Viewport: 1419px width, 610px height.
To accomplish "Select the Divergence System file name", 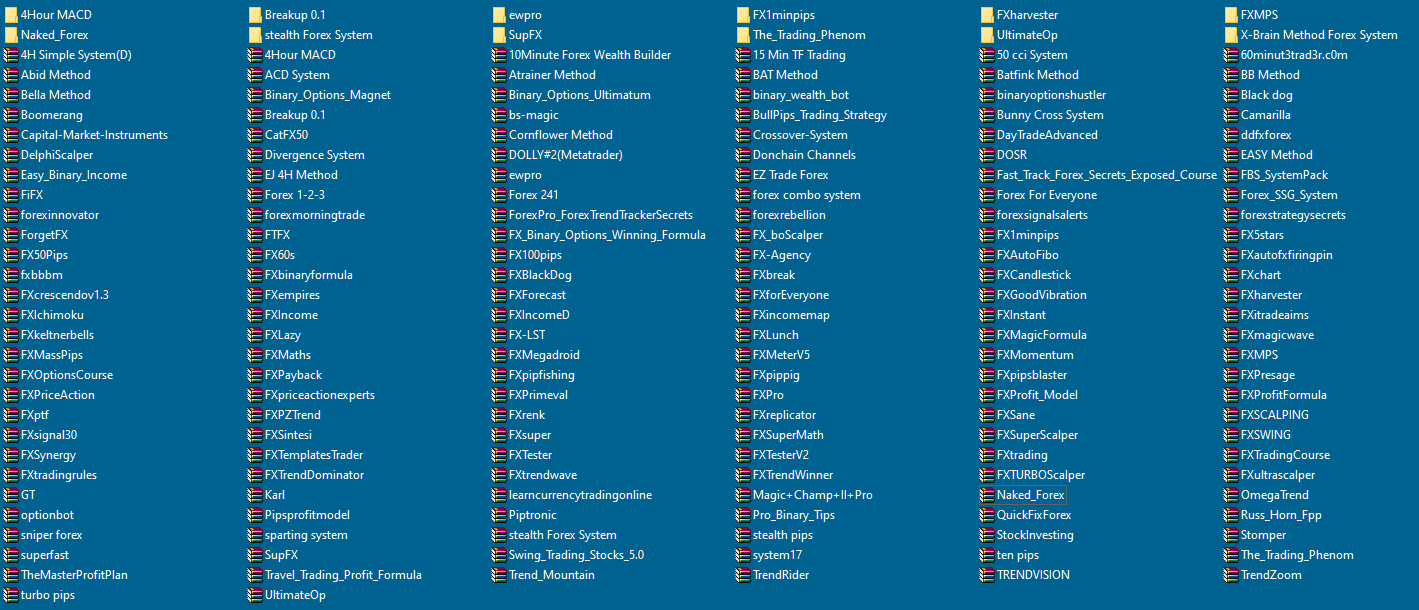I will pyautogui.click(x=315, y=155).
